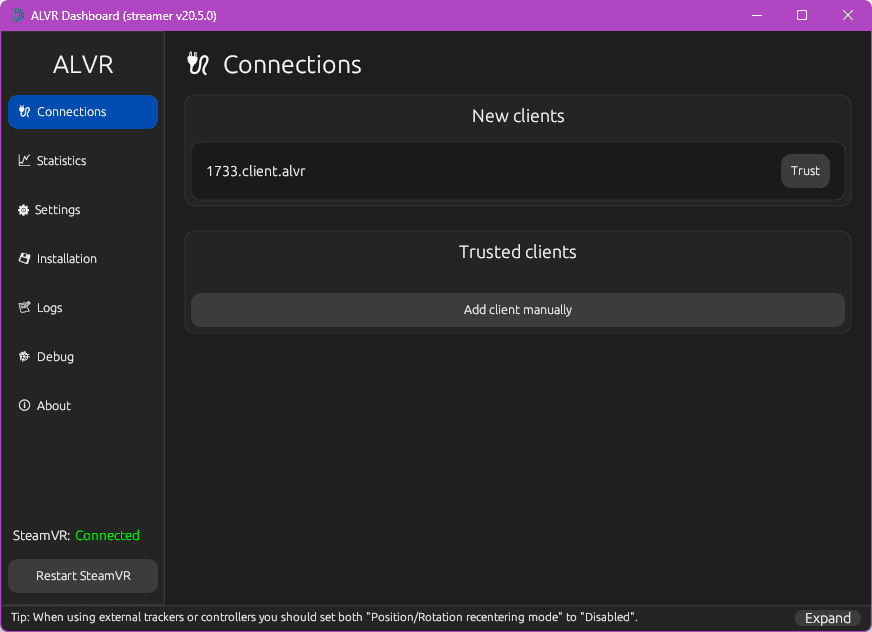Click Add client manually

pyautogui.click(x=518, y=310)
